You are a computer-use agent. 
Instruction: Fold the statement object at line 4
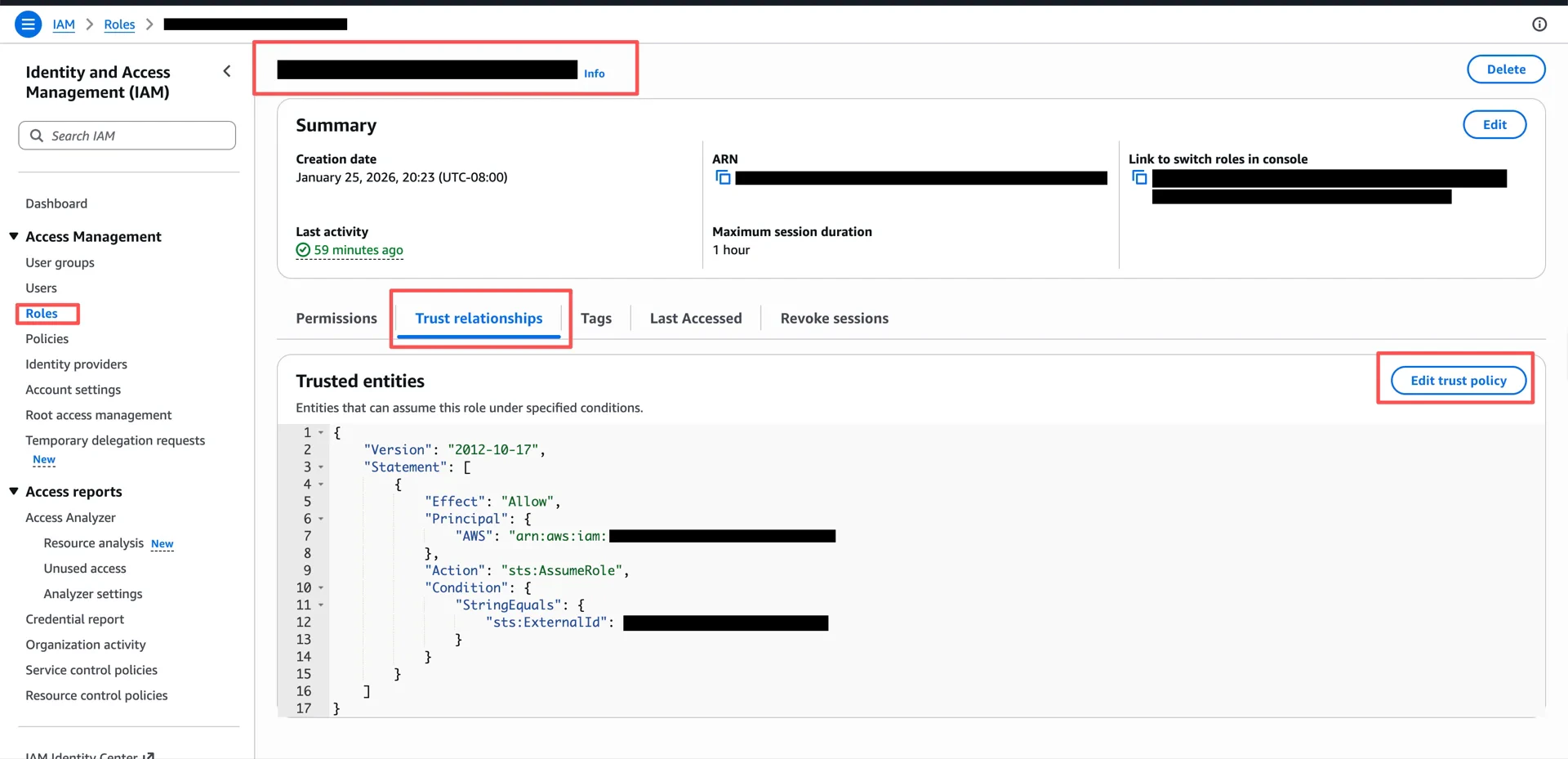click(321, 484)
